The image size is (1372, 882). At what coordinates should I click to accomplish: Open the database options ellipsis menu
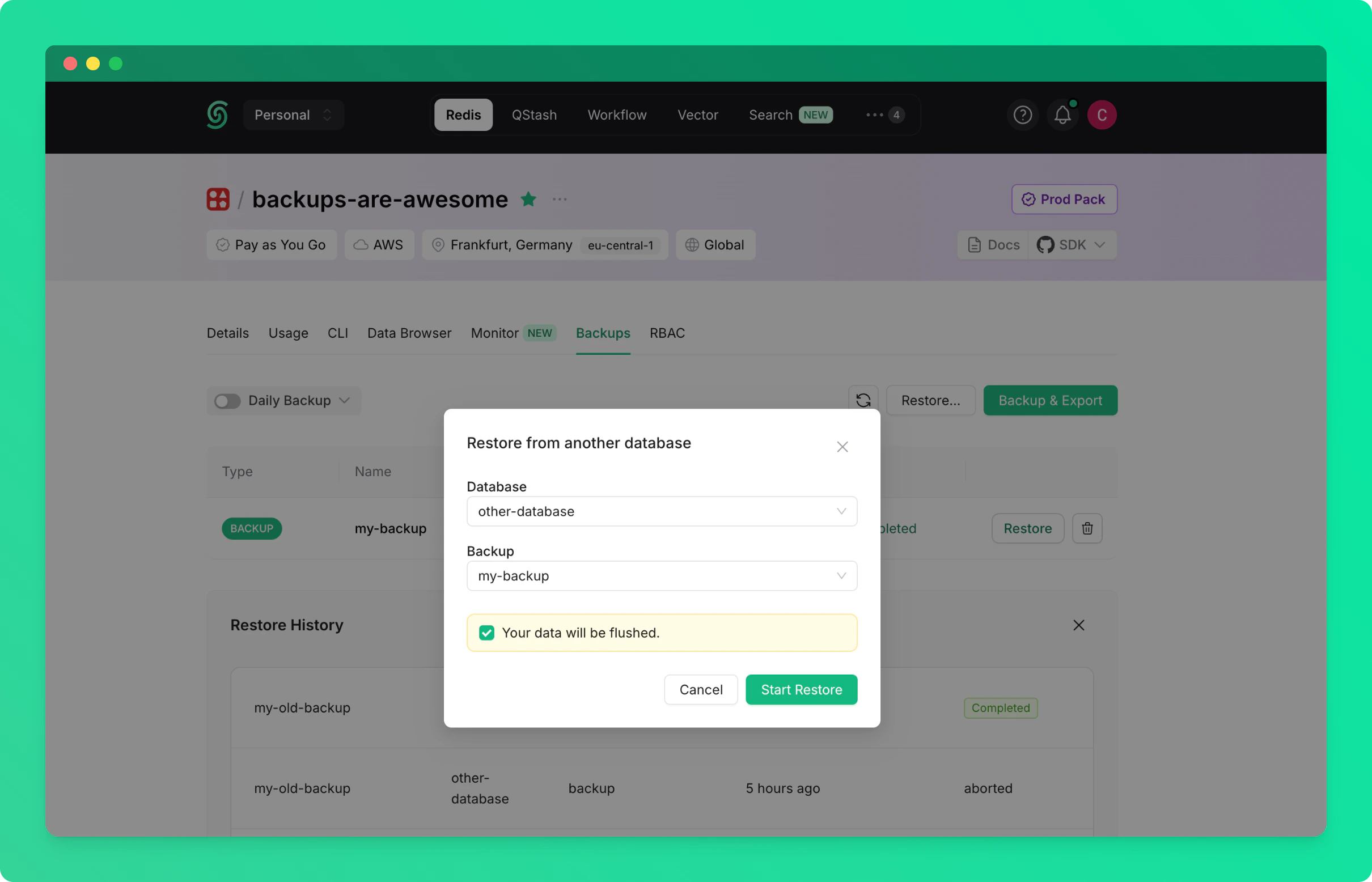(559, 200)
